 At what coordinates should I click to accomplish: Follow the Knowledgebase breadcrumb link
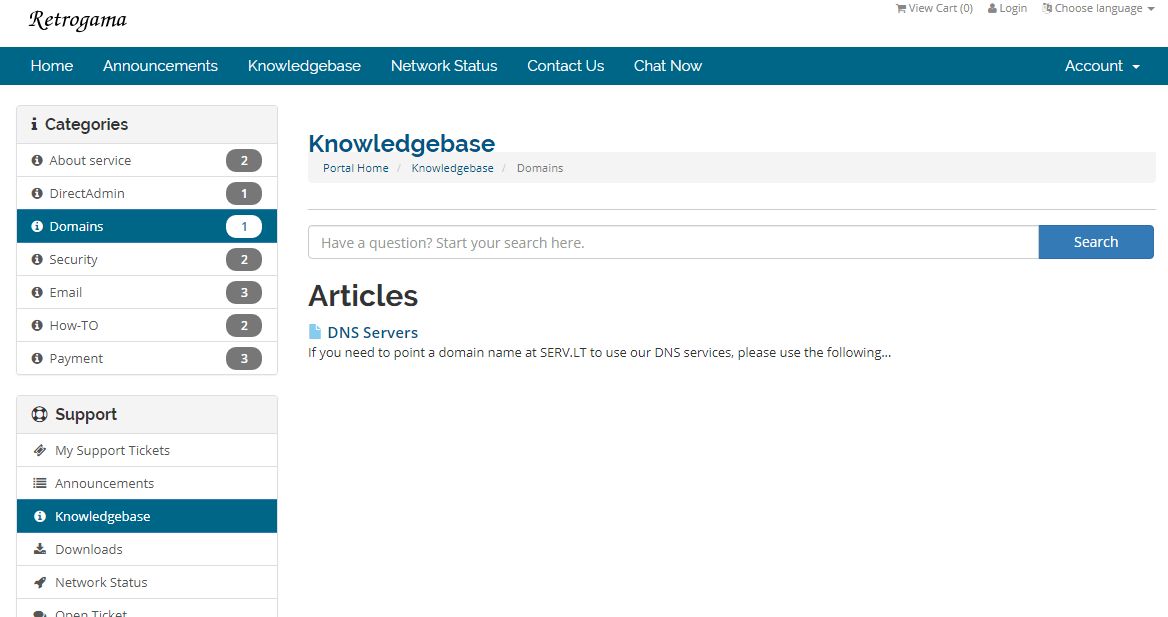click(452, 168)
